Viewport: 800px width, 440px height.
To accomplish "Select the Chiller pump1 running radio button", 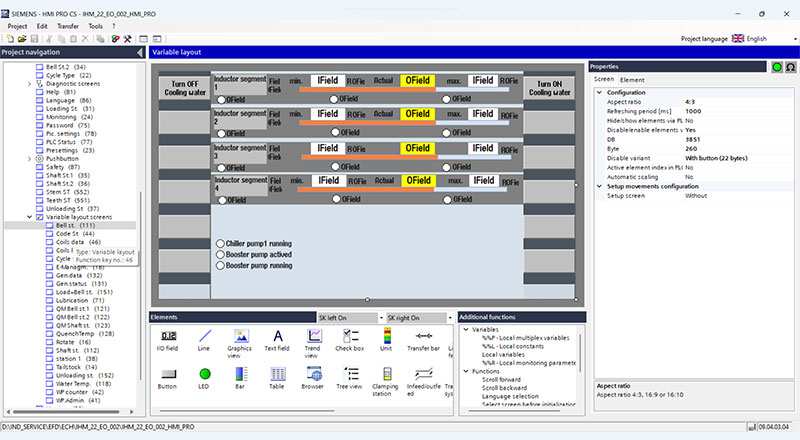I will click(220, 243).
